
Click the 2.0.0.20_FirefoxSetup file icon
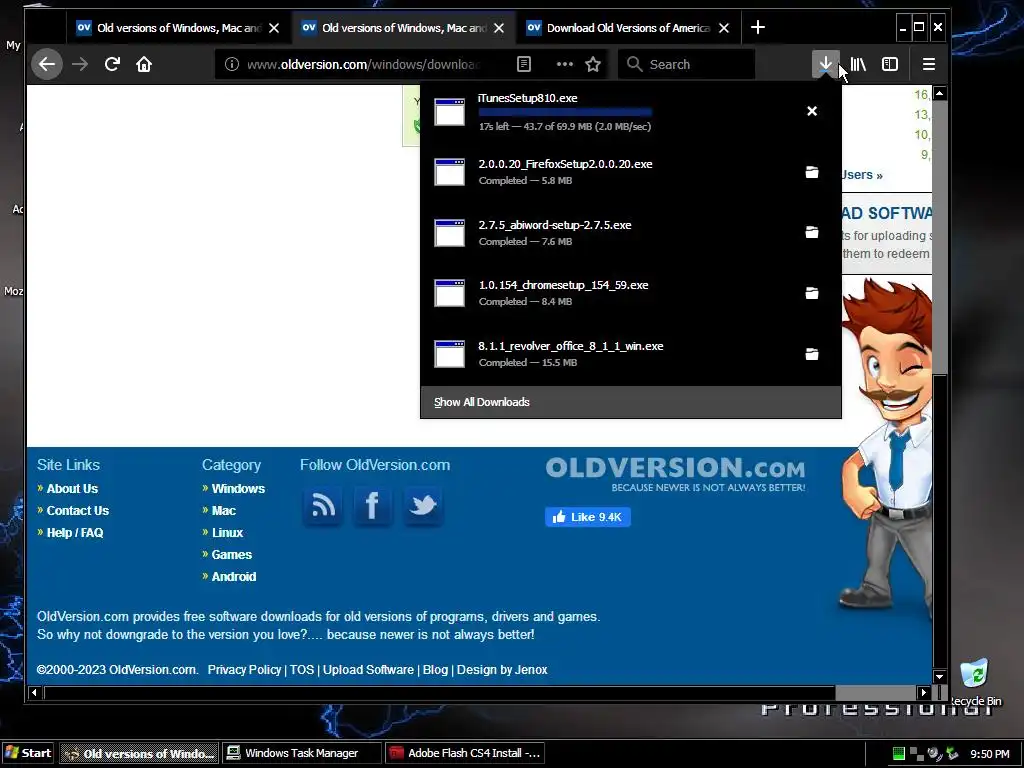tap(450, 172)
